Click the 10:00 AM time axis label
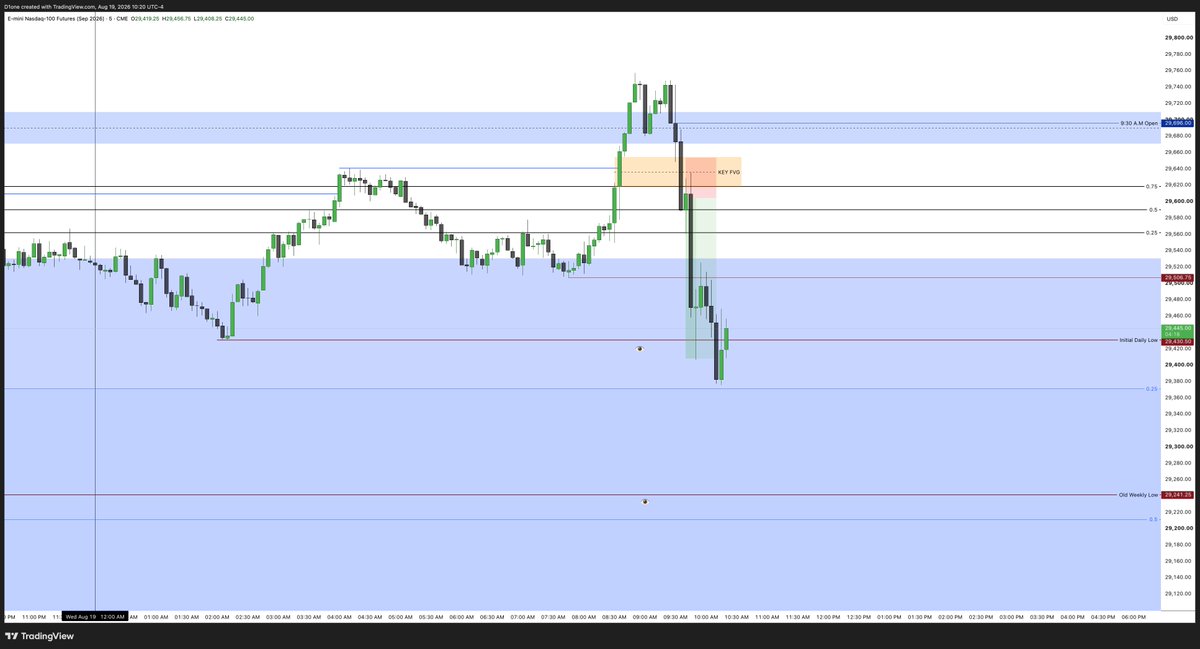This screenshot has width=1200, height=649. pos(706,617)
